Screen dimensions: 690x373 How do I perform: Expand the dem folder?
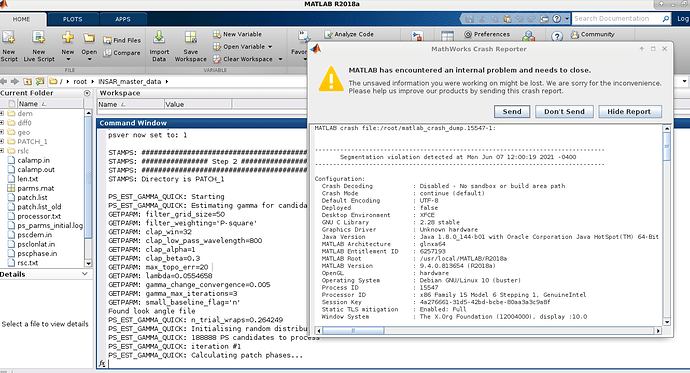2,113
